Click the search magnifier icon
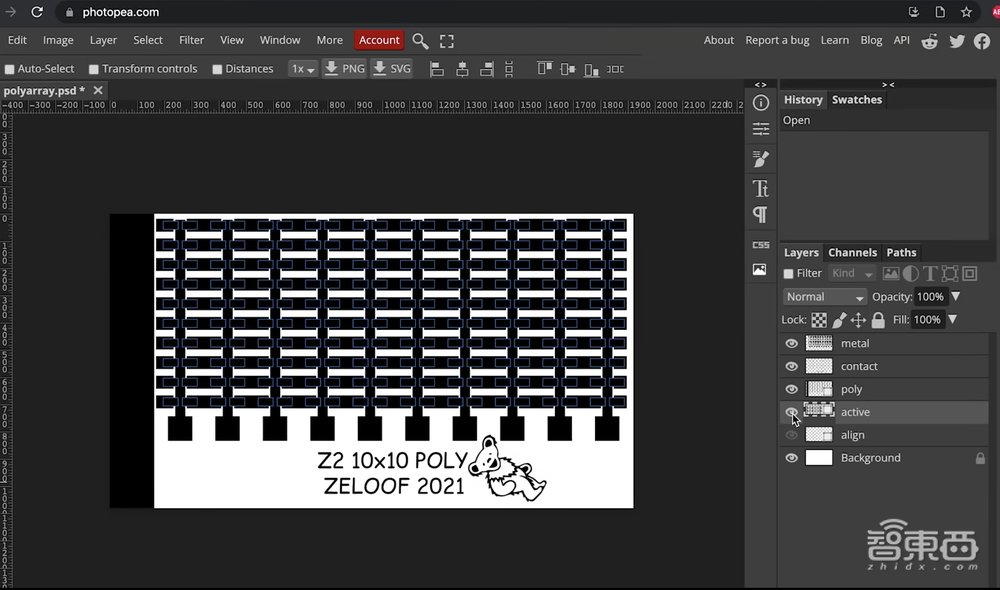 point(420,41)
